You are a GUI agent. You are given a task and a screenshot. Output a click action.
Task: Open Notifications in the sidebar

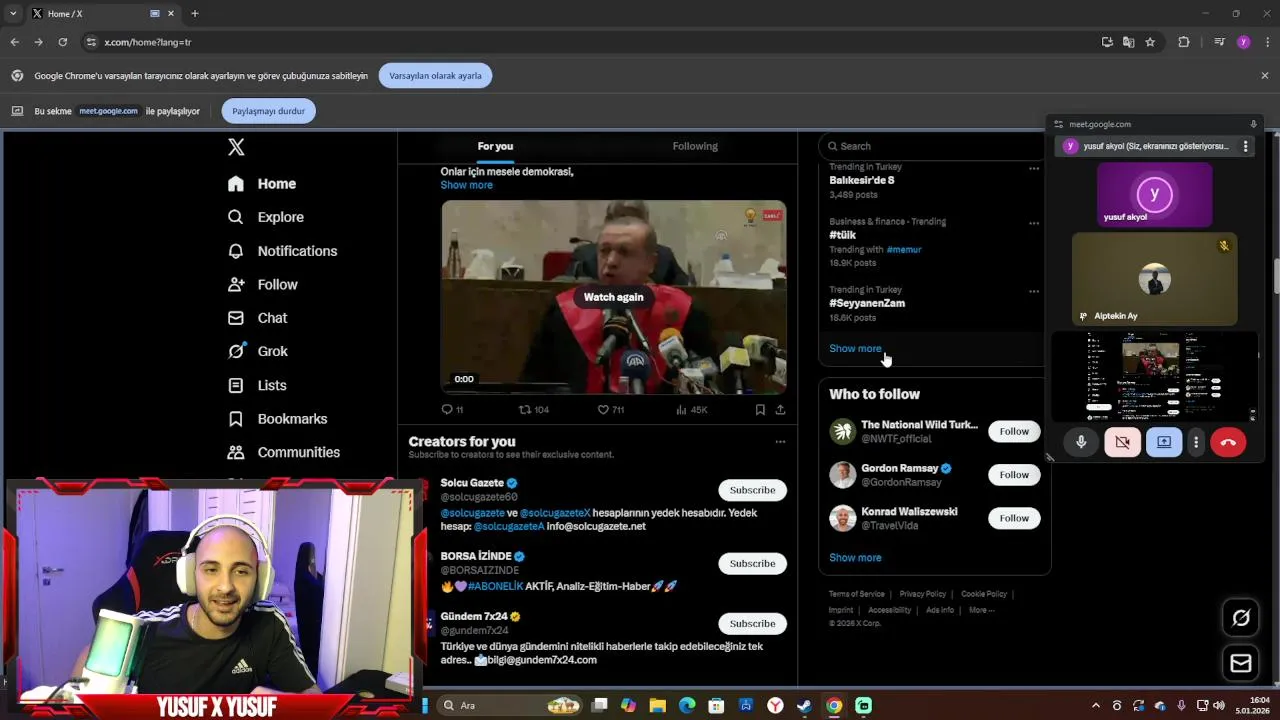[282, 251]
